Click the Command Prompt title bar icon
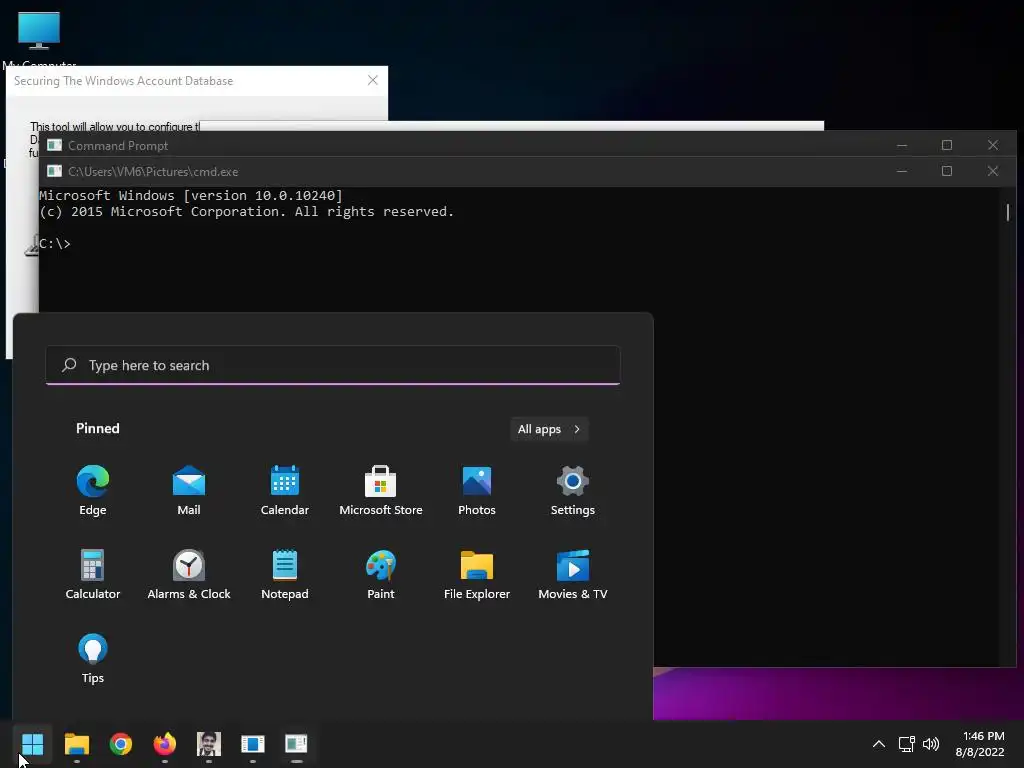Screen dimensions: 1024x768 click(54, 145)
